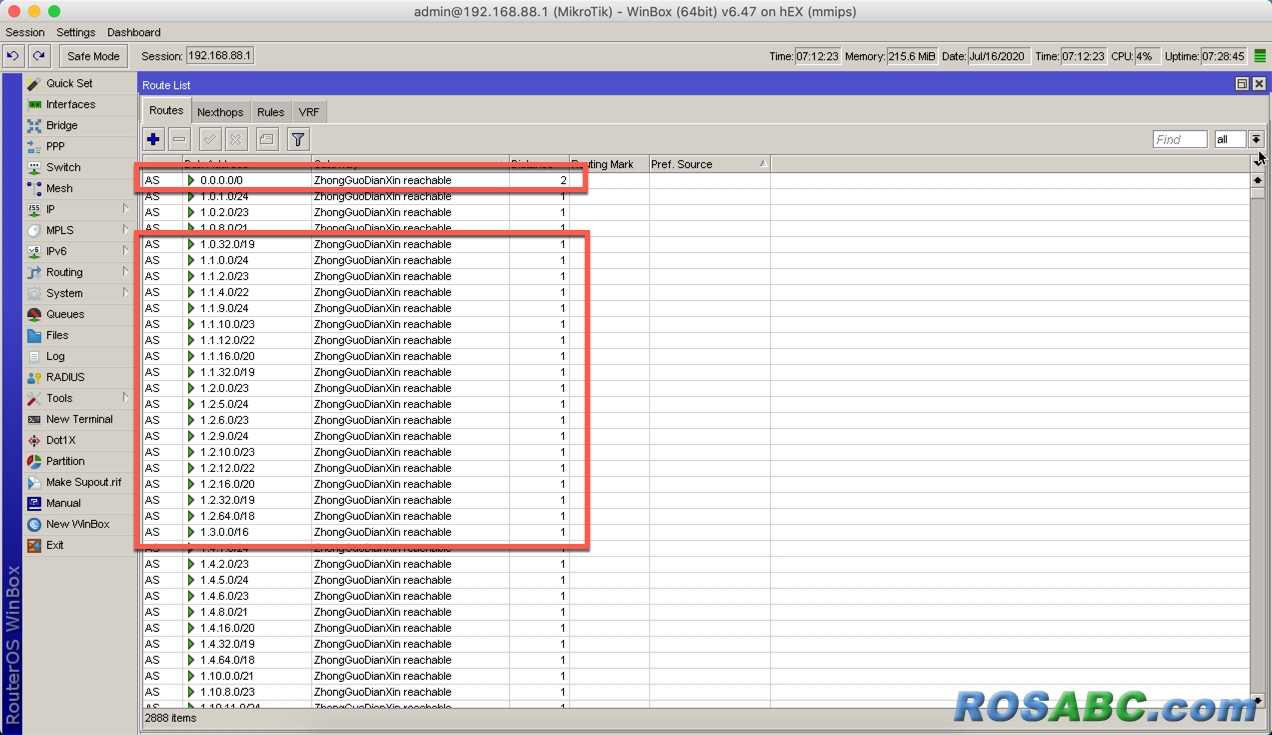Open the Queues section
The image size is (1272, 735).
[x=65, y=315]
